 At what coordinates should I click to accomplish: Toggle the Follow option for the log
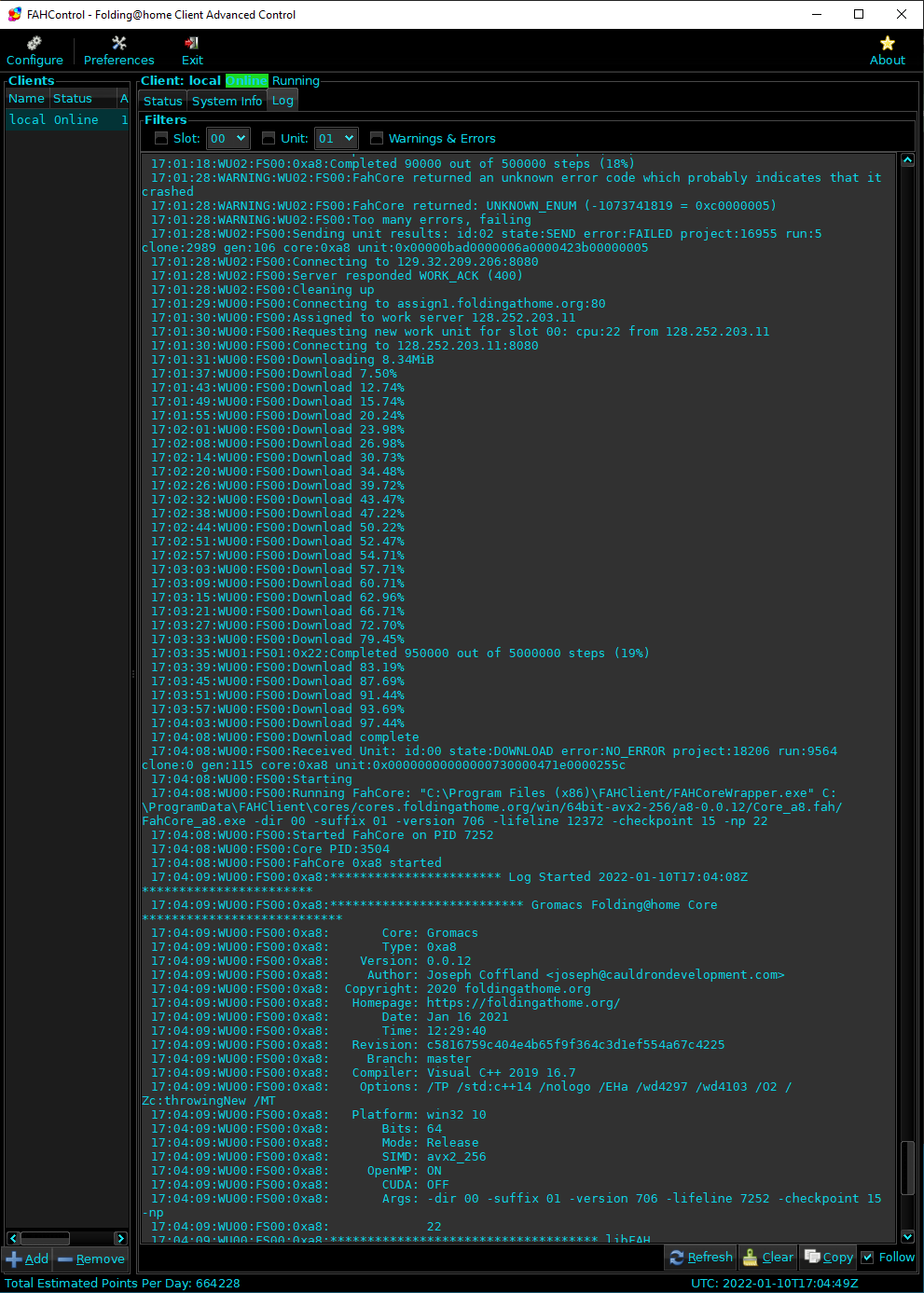[865, 1257]
